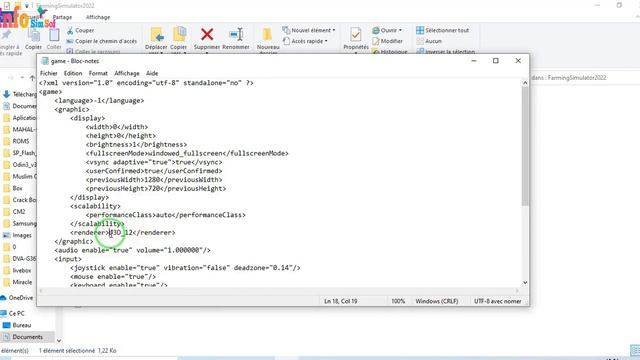
Task: Click the Propriétés icon in Explorer
Action: point(356,35)
